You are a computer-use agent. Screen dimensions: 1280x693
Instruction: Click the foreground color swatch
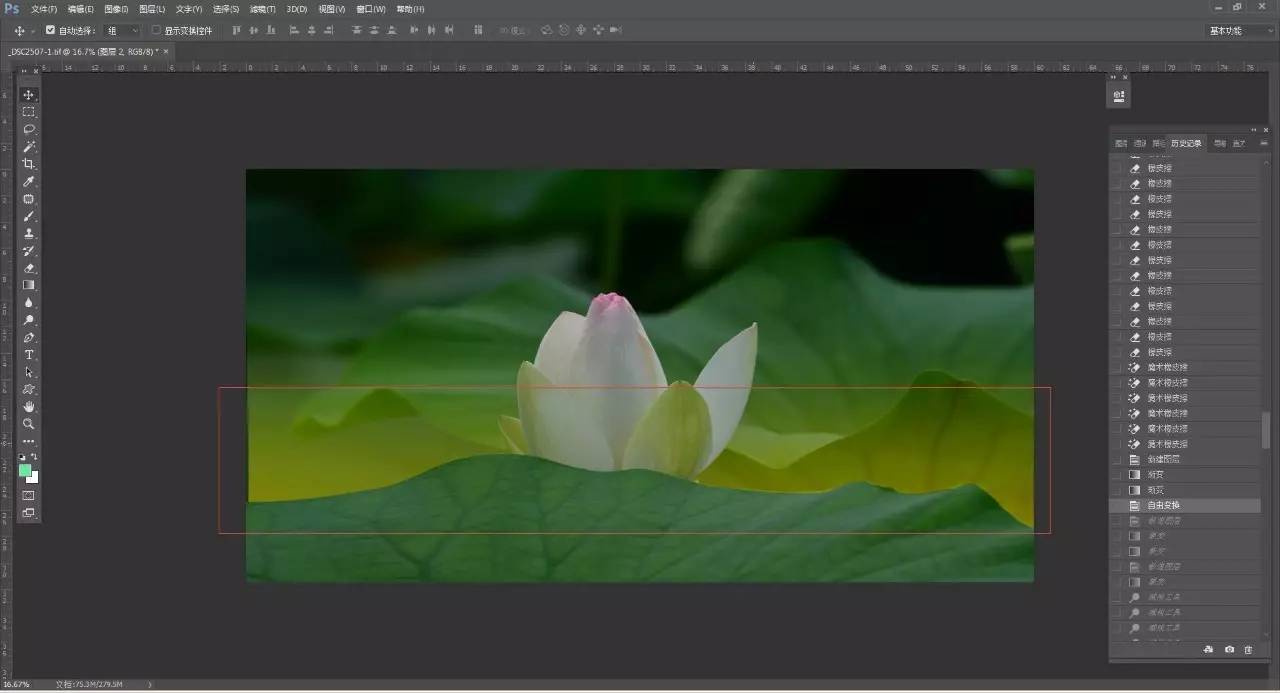[25, 470]
